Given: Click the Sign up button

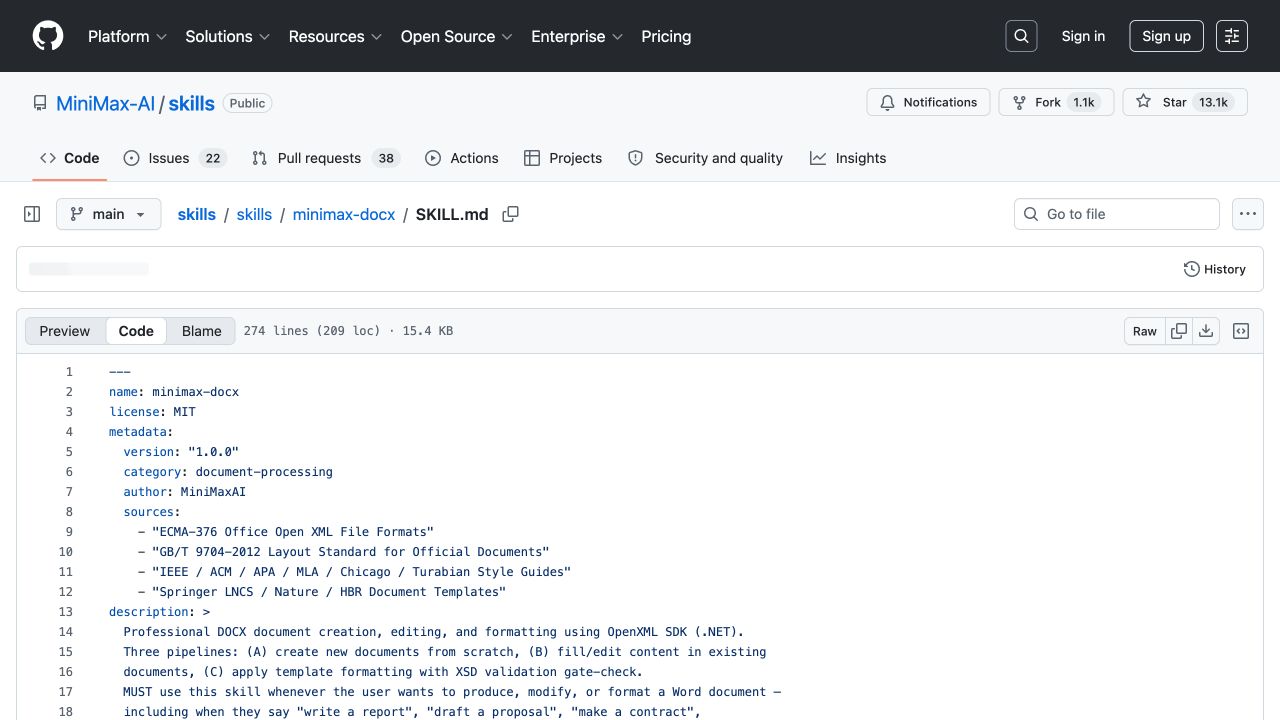Looking at the screenshot, I should coord(1166,36).
